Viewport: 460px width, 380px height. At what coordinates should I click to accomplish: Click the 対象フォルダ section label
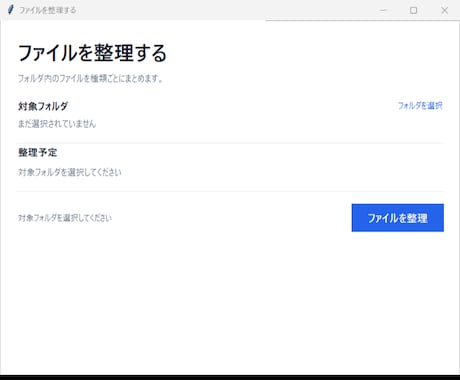(43, 106)
